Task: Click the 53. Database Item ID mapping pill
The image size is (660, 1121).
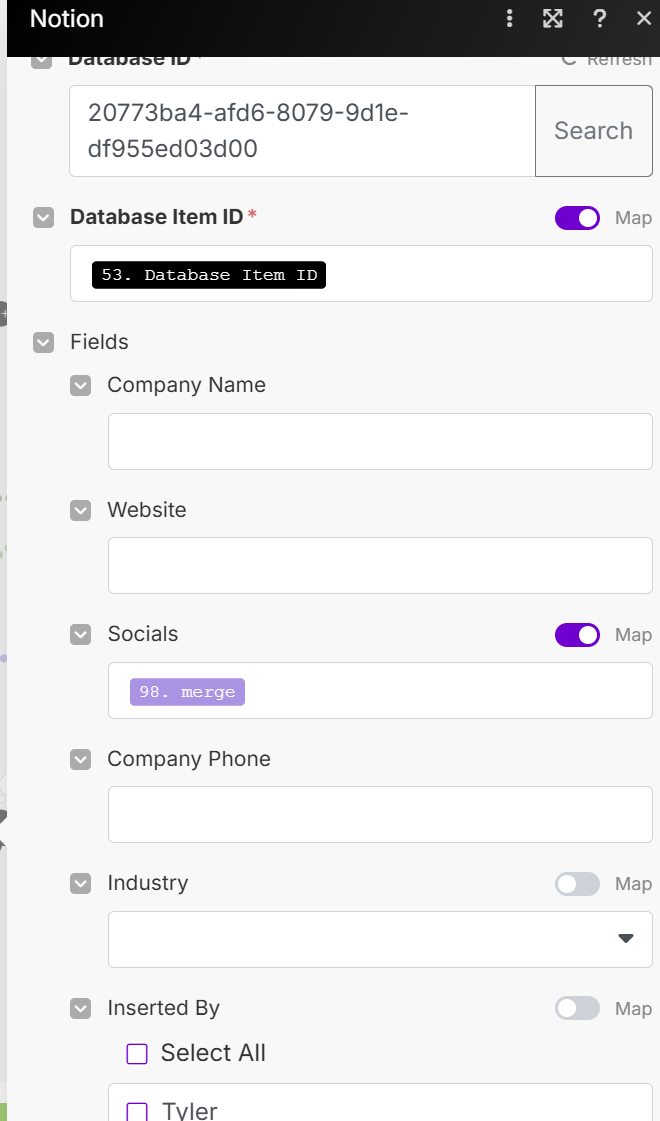Action: 209,275
